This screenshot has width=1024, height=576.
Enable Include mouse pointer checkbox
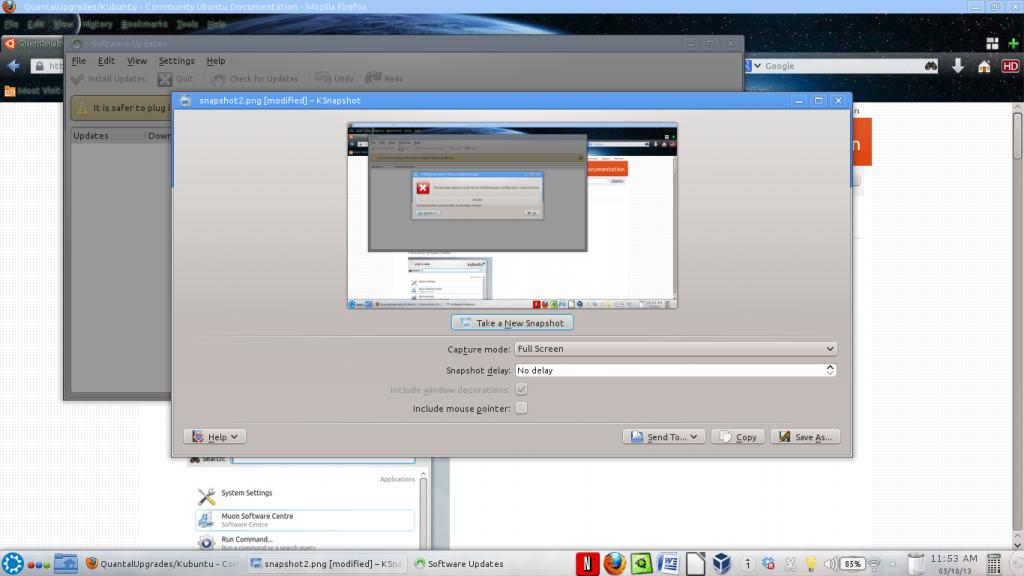[x=521, y=408]
